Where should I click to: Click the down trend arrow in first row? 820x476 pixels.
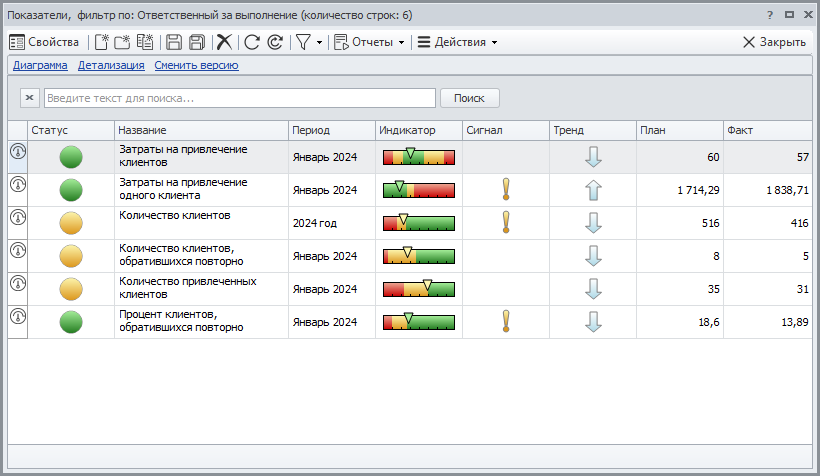point(593,157)
